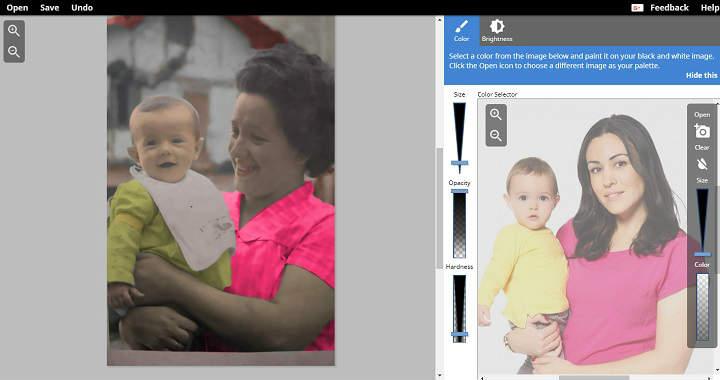
Task: Click the Color Selector horizontal scrollbar
Action: (594, 378)
